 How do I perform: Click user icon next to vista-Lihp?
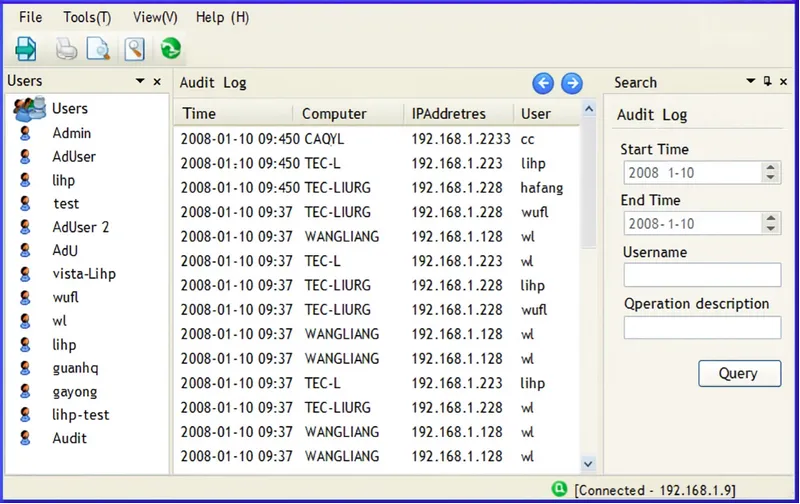coord(24,274)
